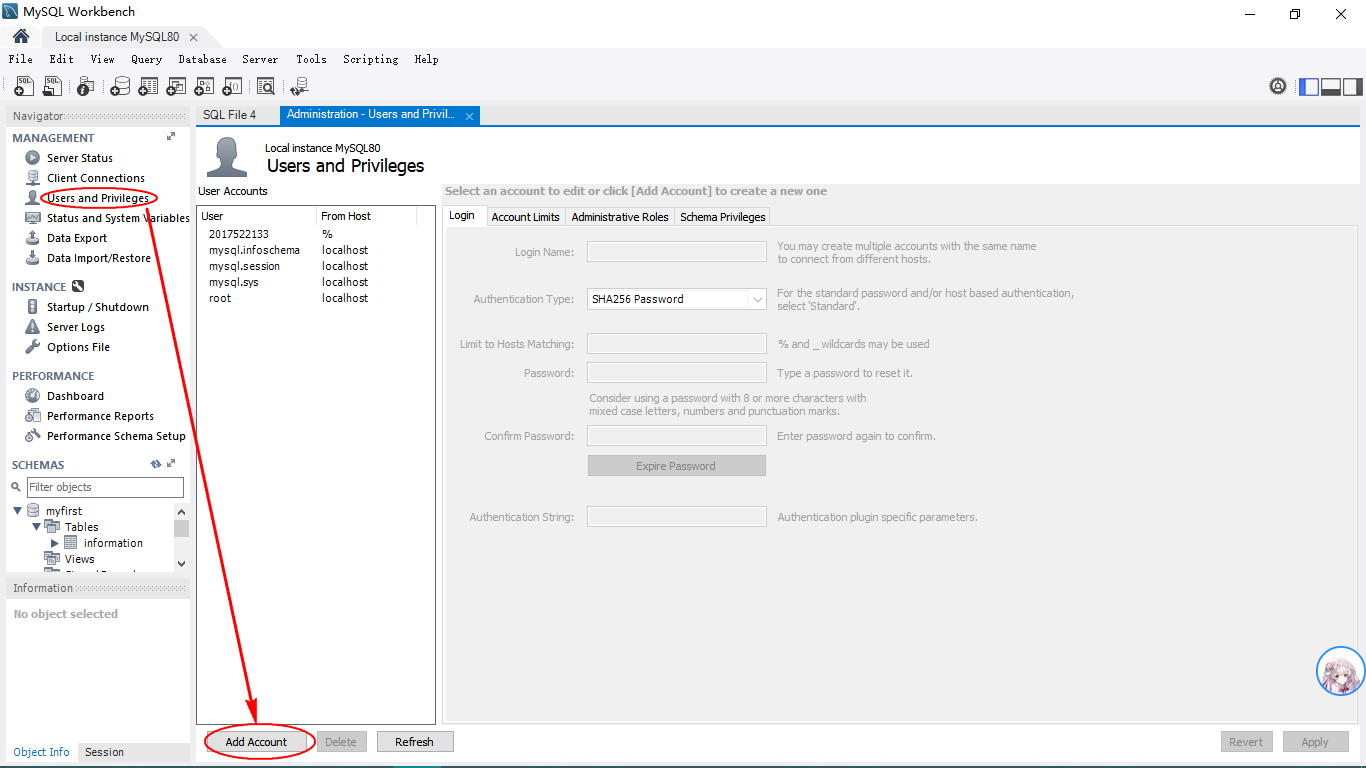Expand the information table node
Viewport: 1366px width, 768px height.
[55, 543]
